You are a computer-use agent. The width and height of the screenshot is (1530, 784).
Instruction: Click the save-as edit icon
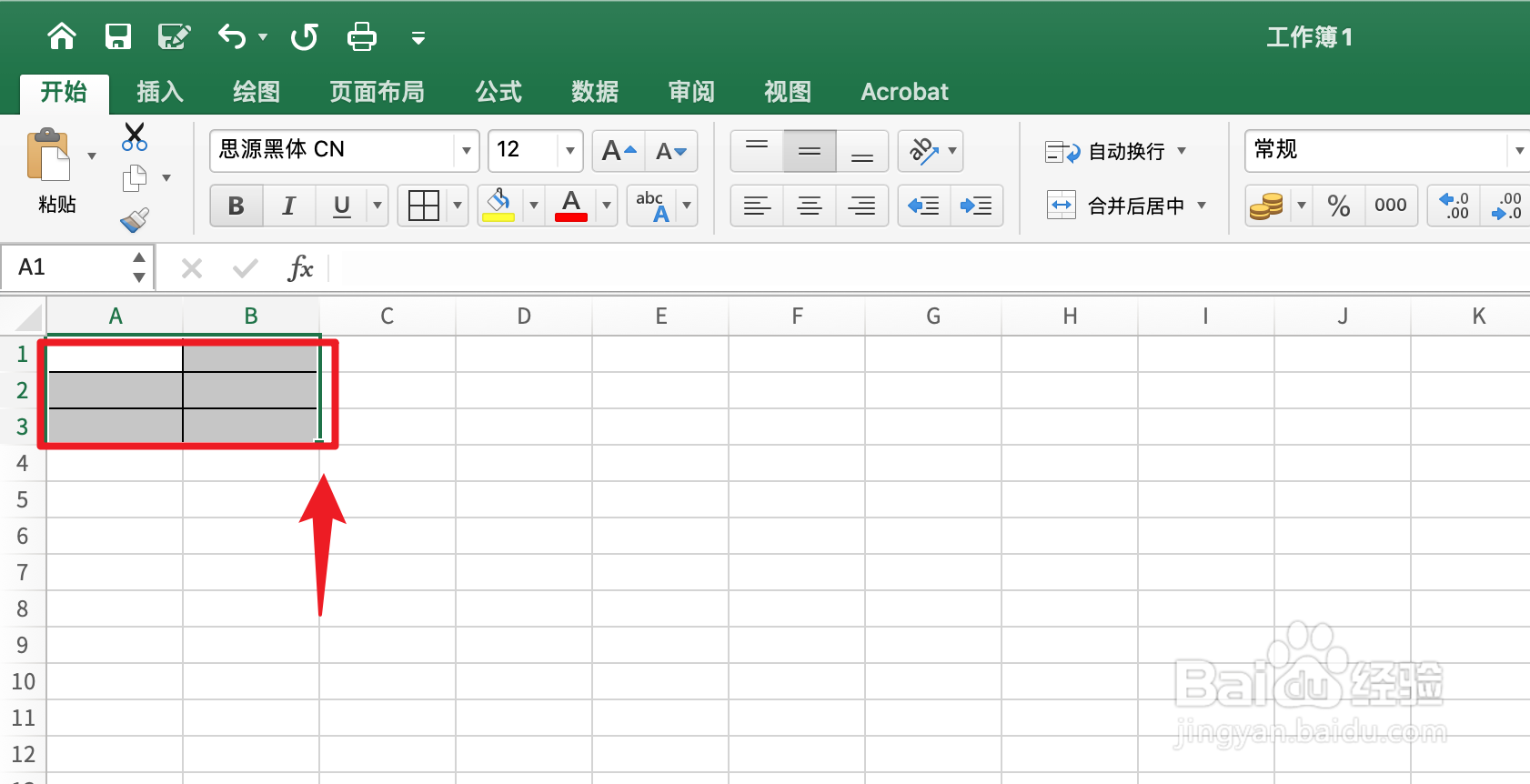click(x=174, y=36)
